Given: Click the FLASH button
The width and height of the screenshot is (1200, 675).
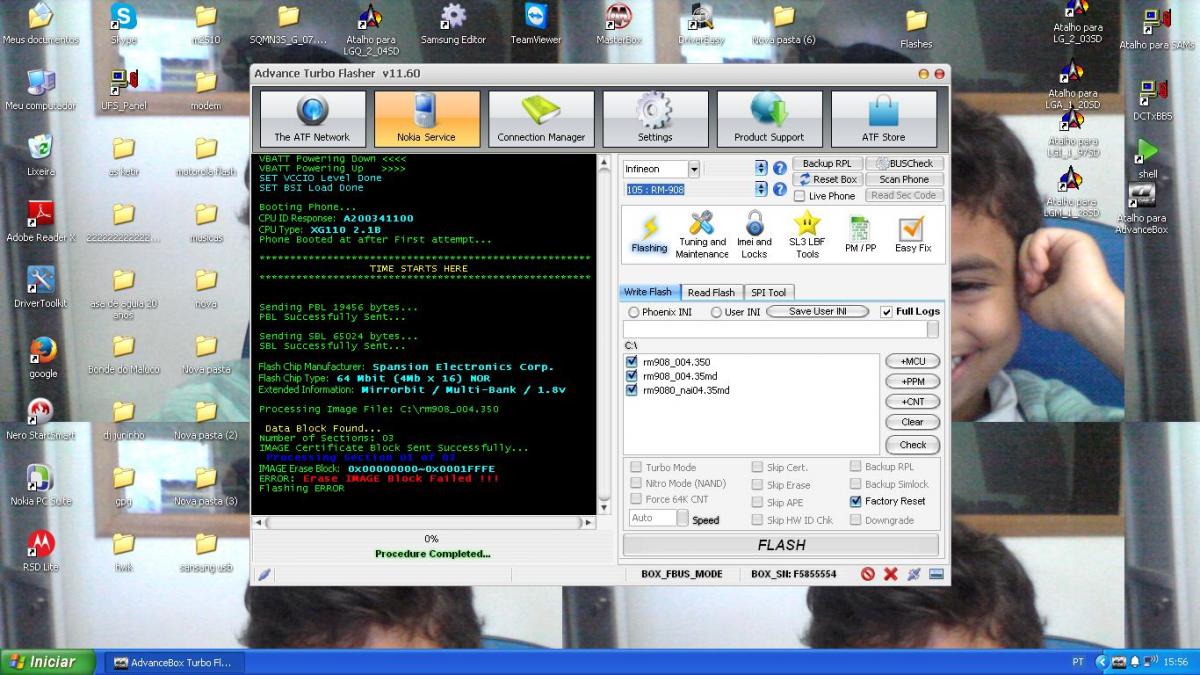Looking at the screenshot, I should (781, 545).
